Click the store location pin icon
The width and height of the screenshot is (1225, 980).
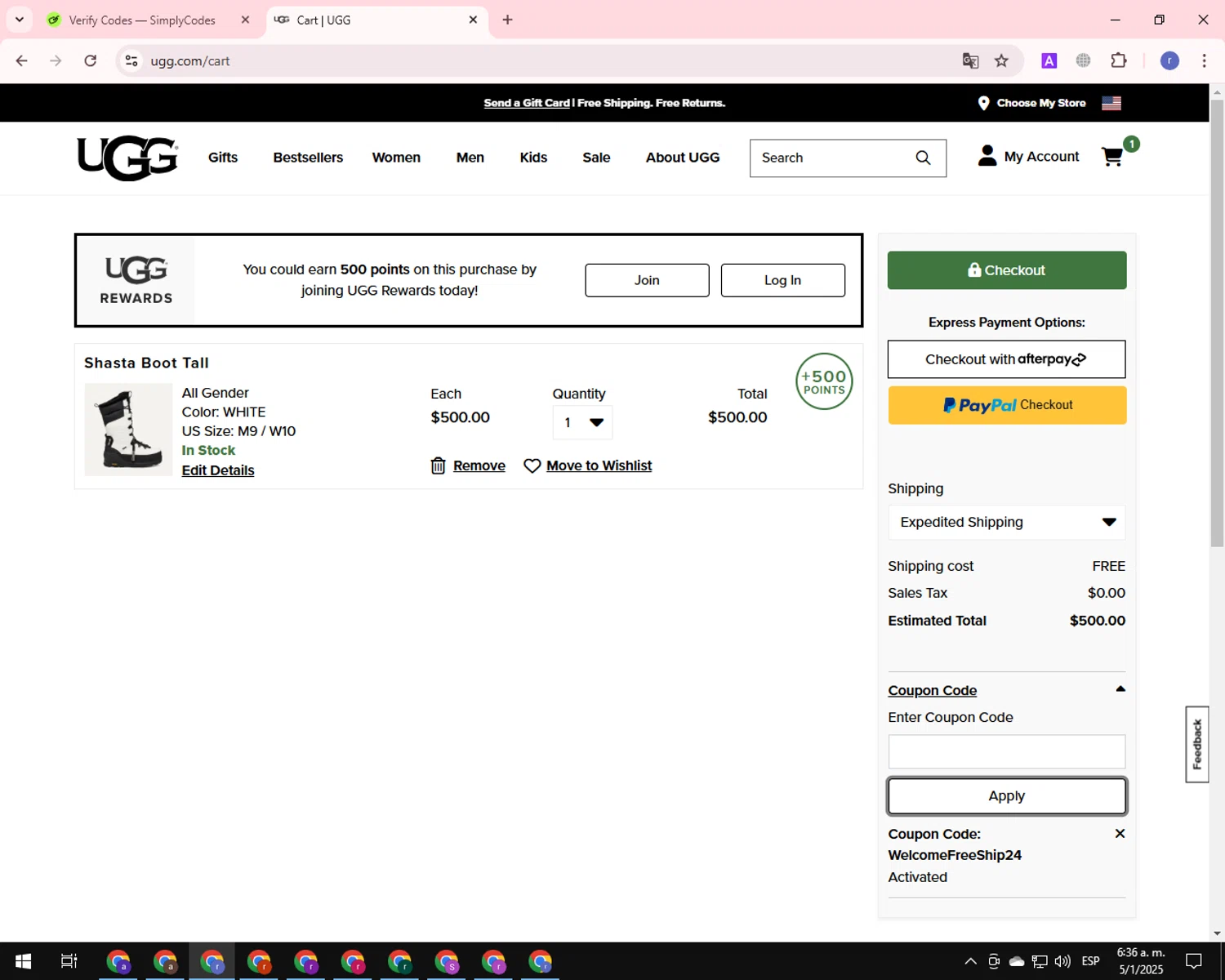pos(984,103)
